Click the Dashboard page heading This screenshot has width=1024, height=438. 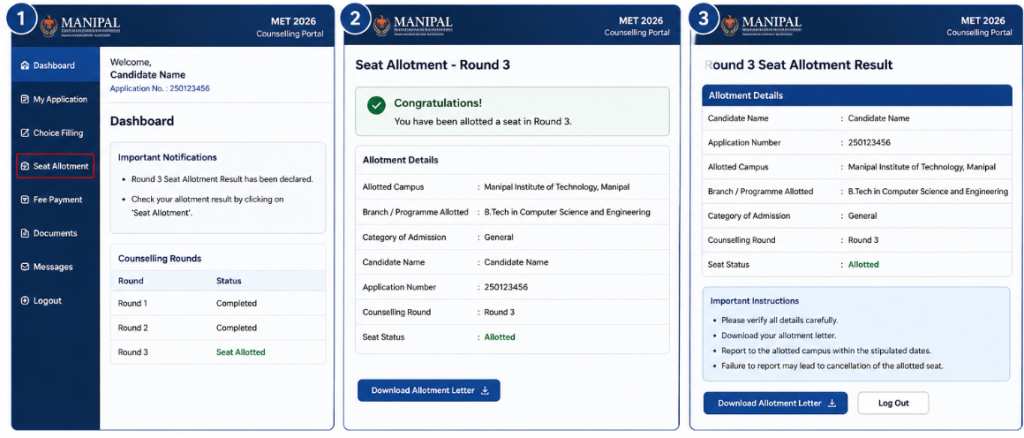point(142,121)
